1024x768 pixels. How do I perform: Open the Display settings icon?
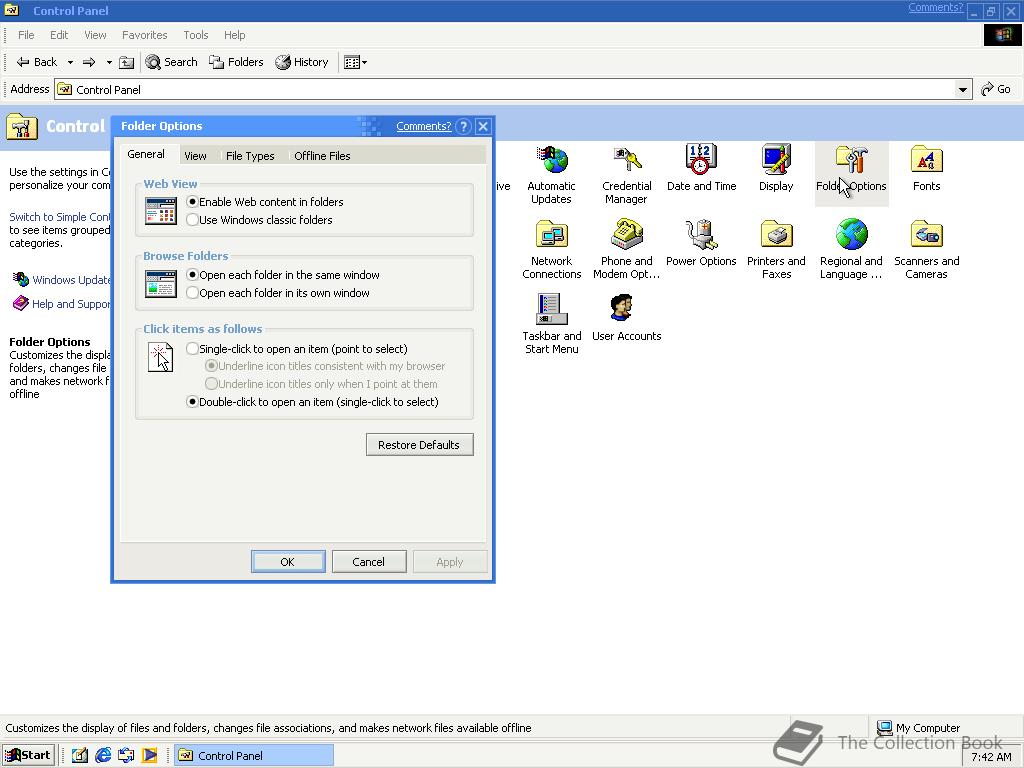click(x=776, y=168)
